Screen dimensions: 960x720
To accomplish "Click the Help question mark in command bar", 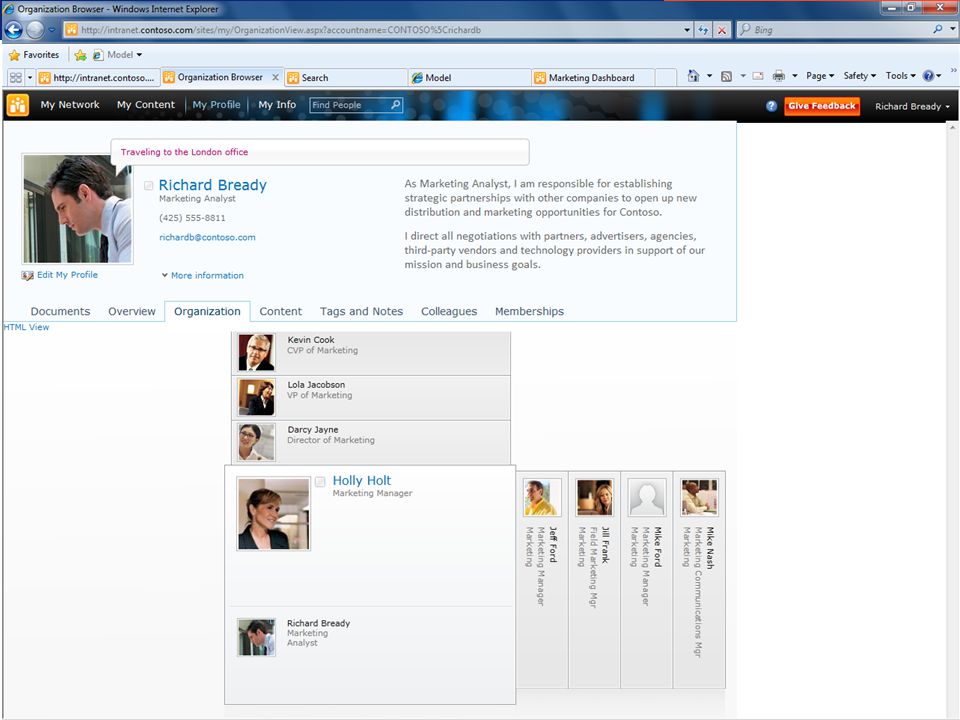I will (929, 76).
